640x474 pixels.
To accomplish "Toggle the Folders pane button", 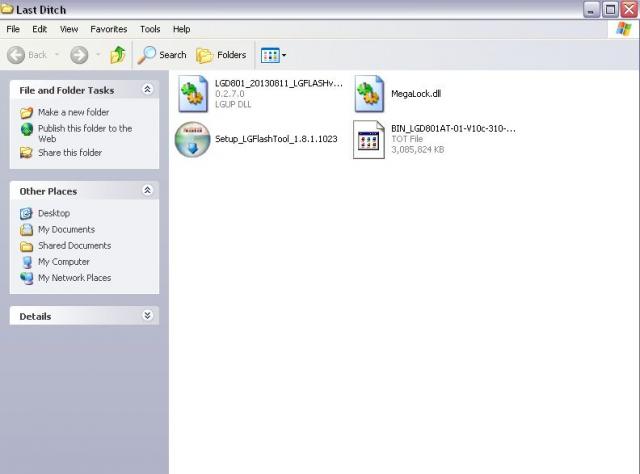I will [222, 55].
